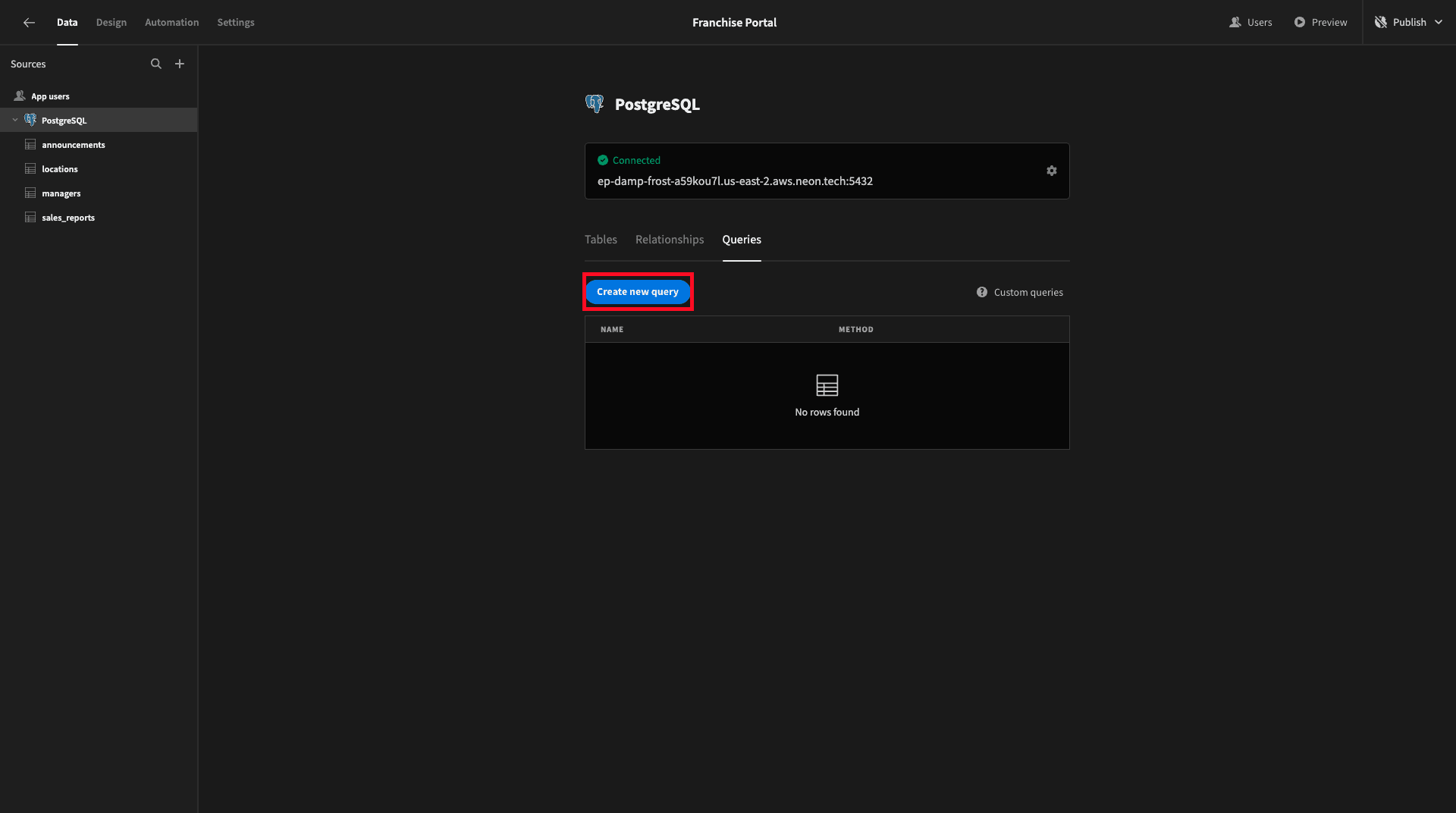Screen dimensions: 1456x813
Task: Click the Publish rocket icon
Action: tap(1381, 22)
